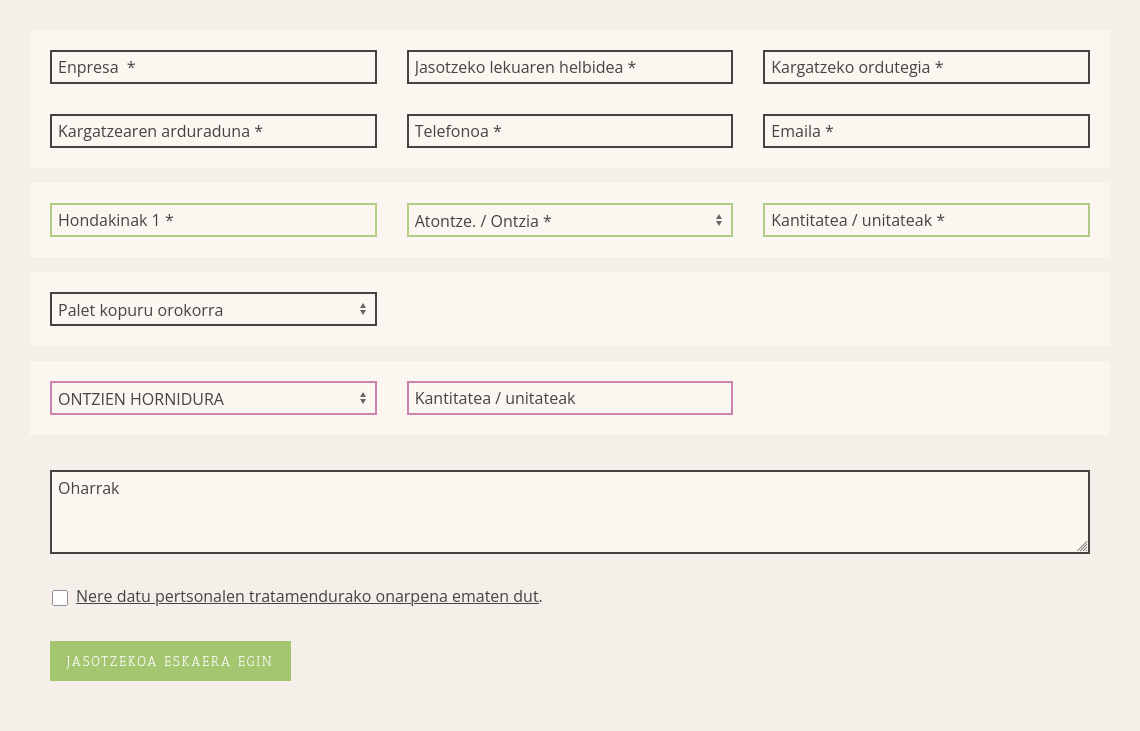The image size is (1140, 731).
Task: Click the ONTZIEN HORNIDURA arrows icon
Action: tap(363, 399)
